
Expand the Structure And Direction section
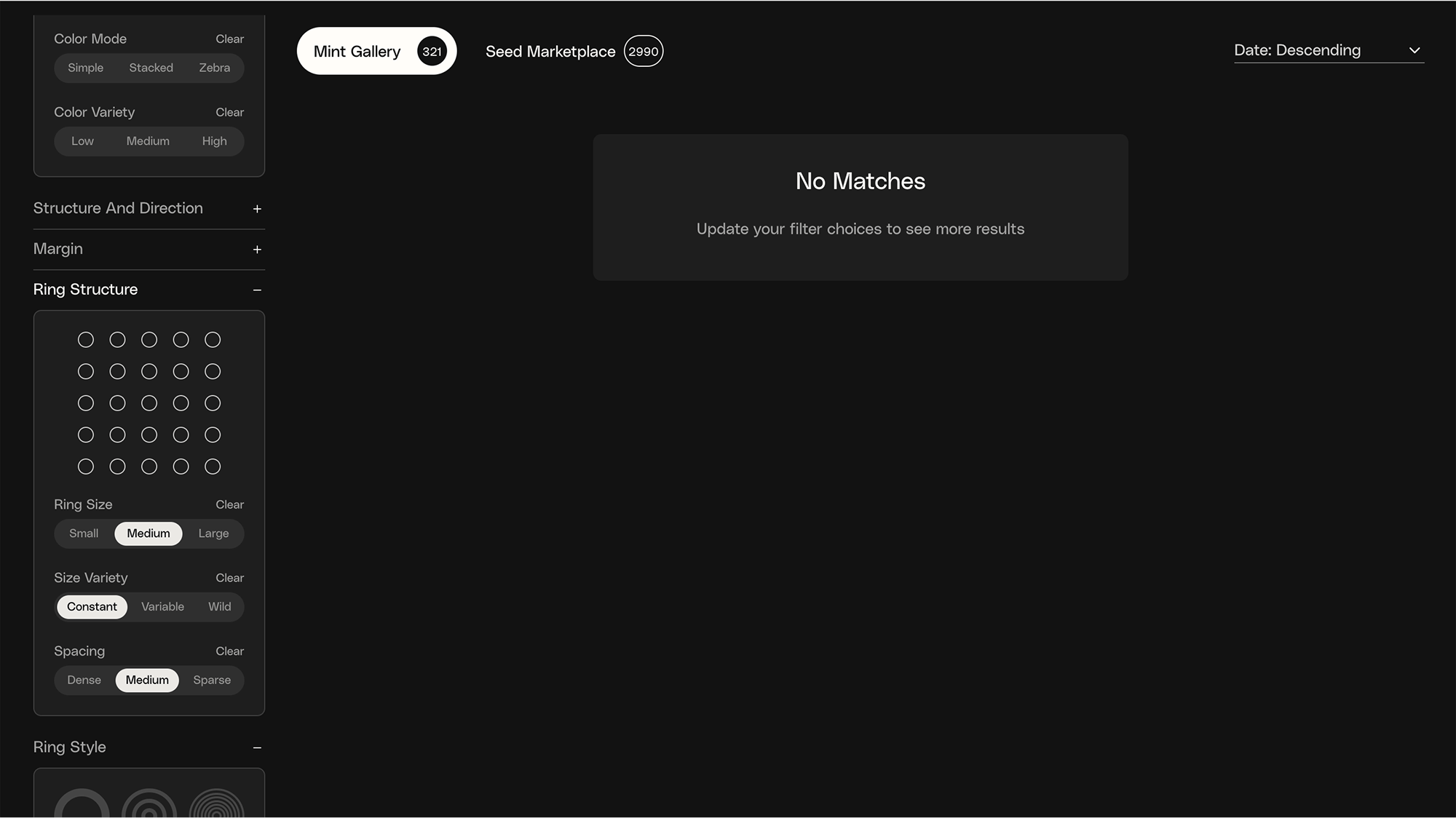pyautogui.click(x=257, y=209)
